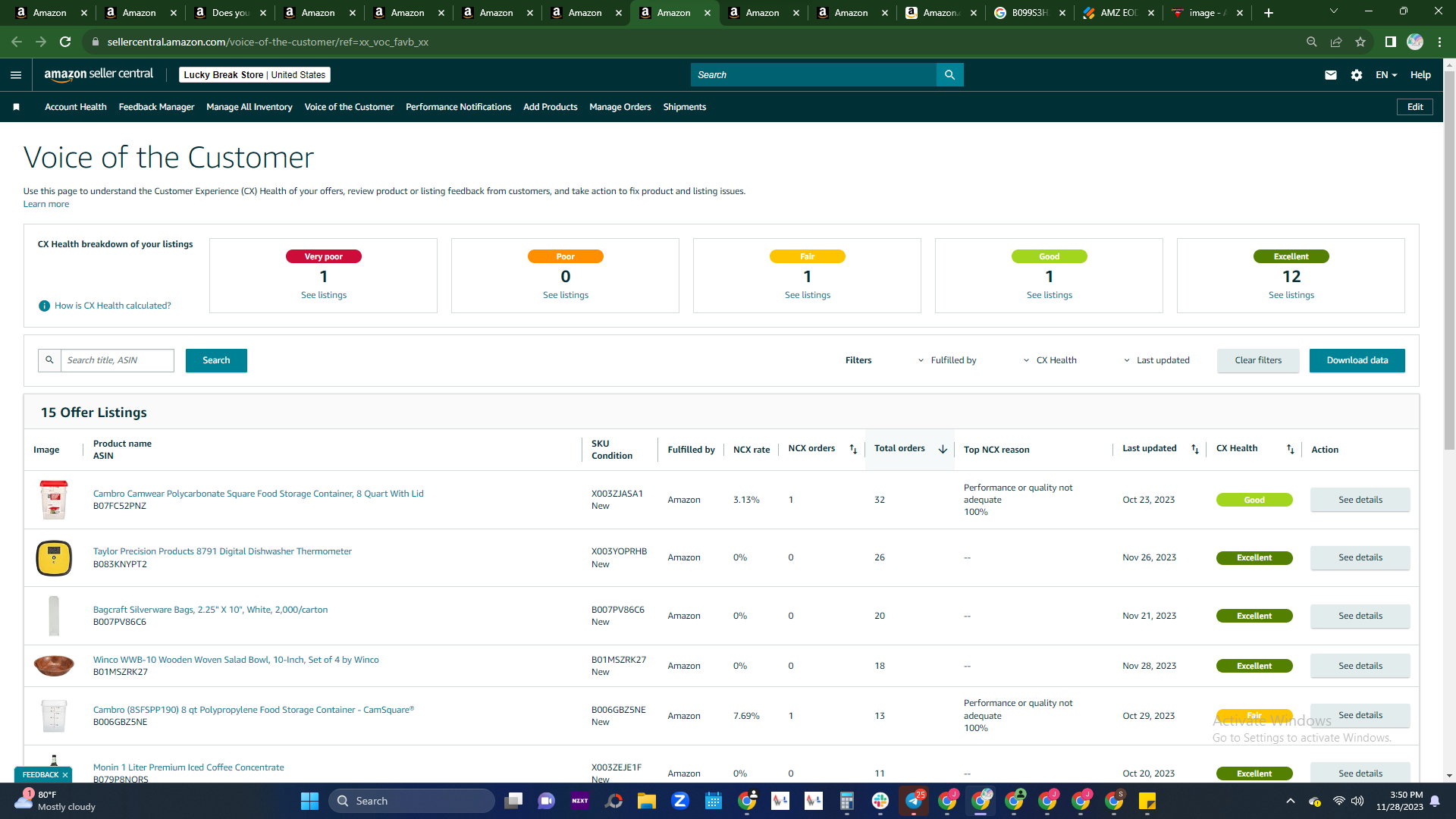
Task: Click the Edit favorites bar button
Action: pos(1415,107)
